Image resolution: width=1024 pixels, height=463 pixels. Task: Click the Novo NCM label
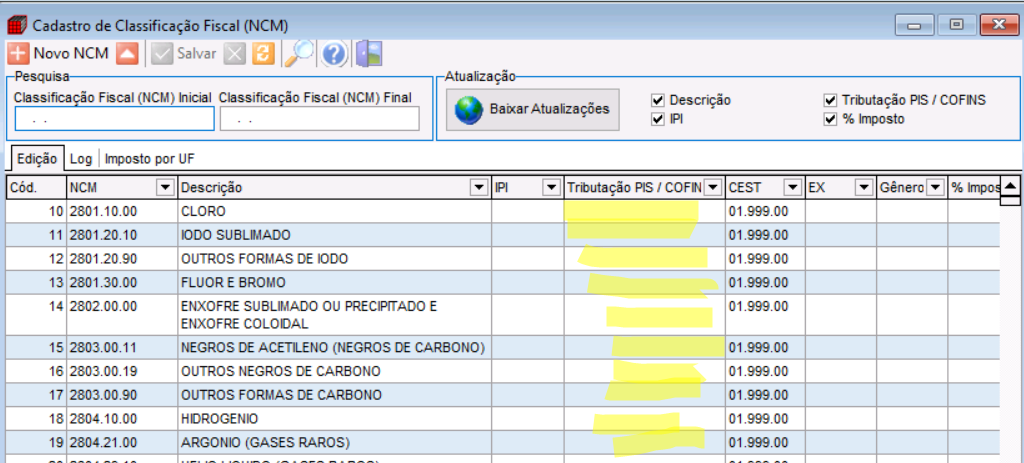pos(71,54)
